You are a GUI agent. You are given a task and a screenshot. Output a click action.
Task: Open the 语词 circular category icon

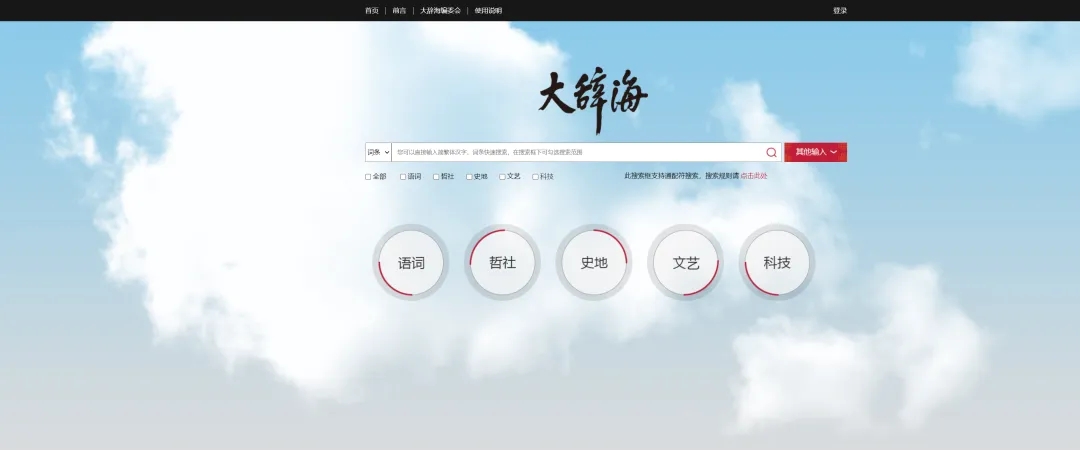[x=411, y=263]
